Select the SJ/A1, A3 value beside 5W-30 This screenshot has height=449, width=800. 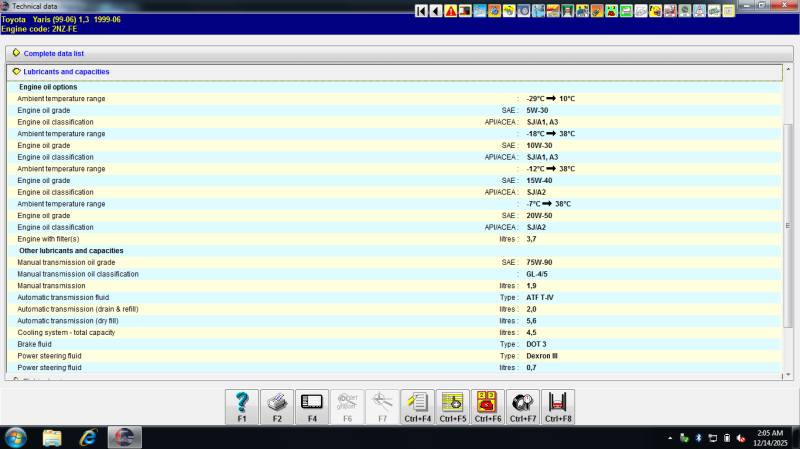[542, 122]
